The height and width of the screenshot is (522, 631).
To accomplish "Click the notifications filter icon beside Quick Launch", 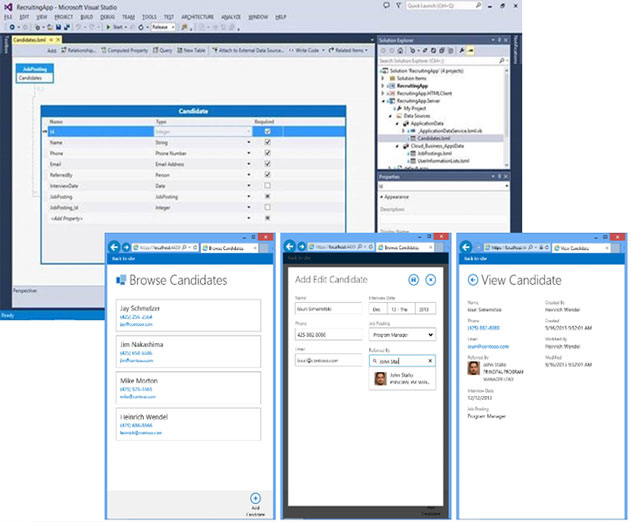I will coord(398,6).
